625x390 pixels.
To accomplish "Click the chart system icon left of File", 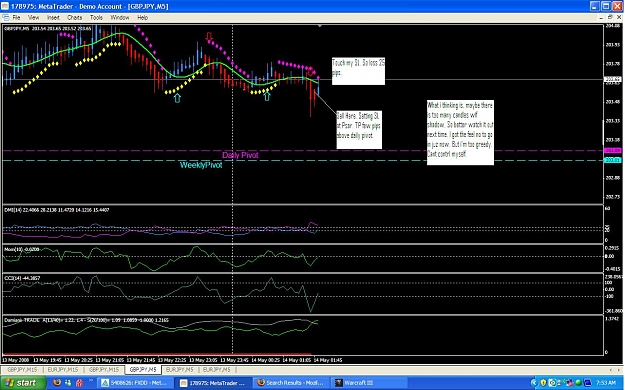I will [5, 18].
